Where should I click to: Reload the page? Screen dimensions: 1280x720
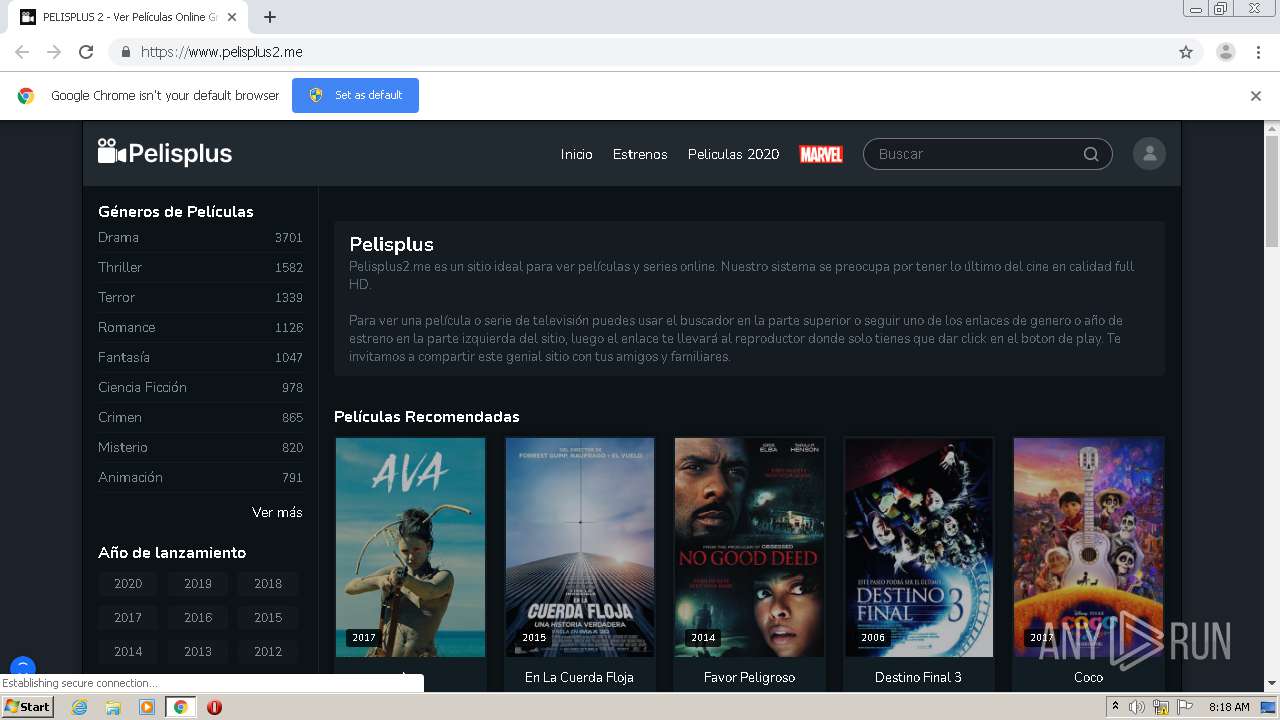86,52
